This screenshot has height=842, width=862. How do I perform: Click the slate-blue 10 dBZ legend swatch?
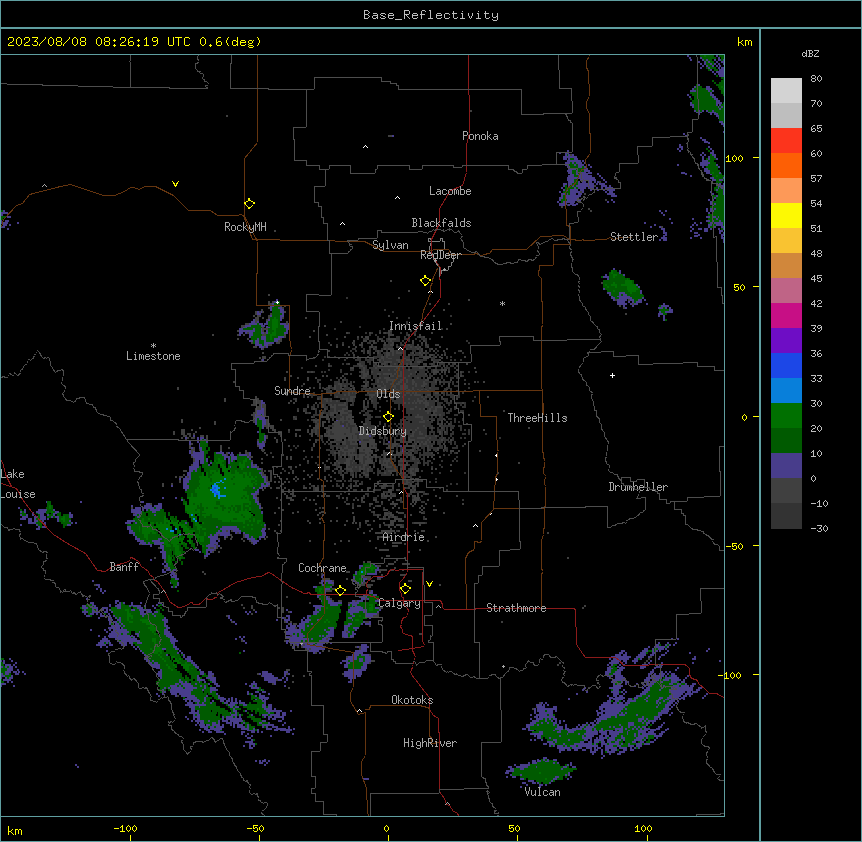tap(786, 466)
